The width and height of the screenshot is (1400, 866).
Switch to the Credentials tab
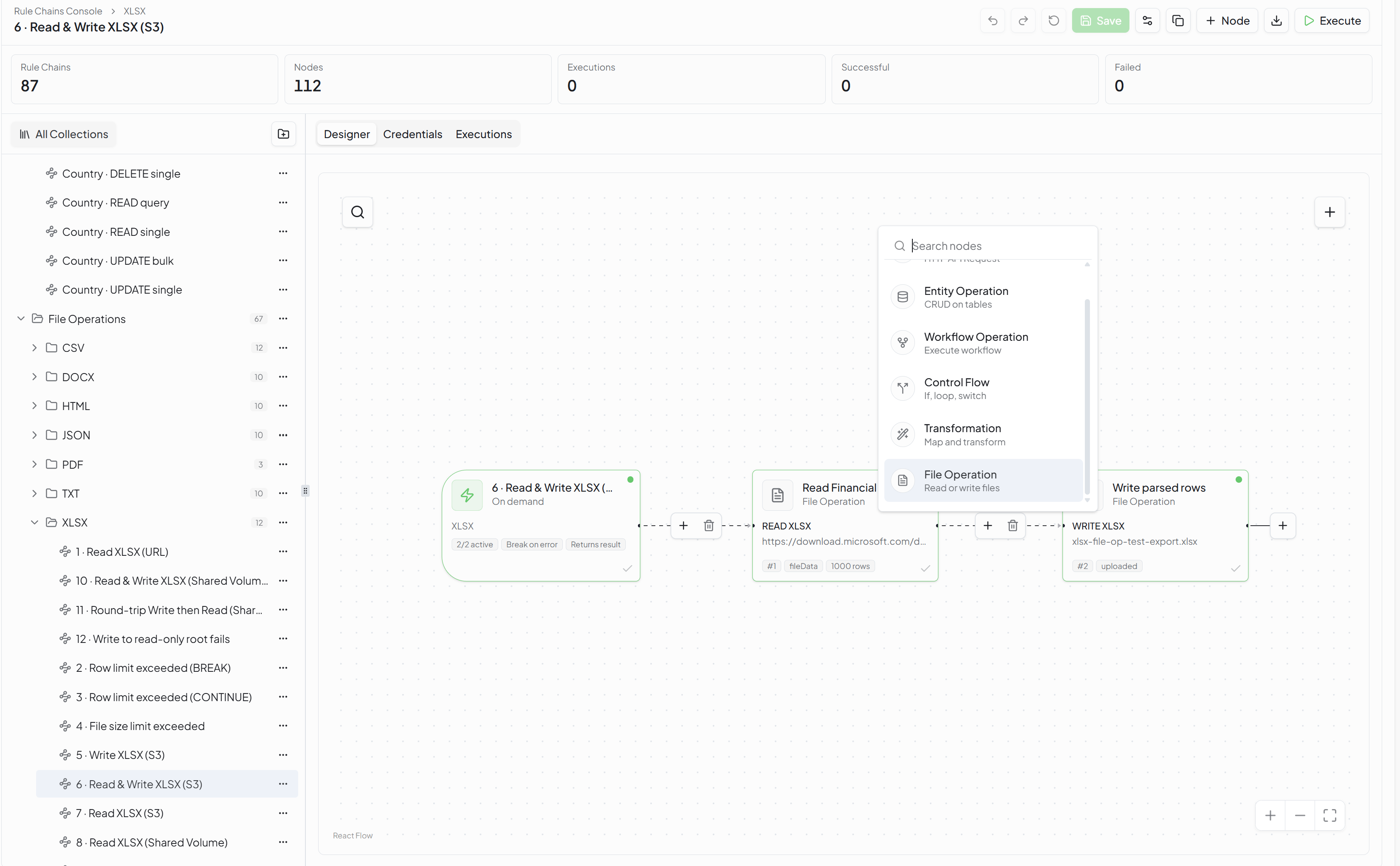tap(412, 134)
